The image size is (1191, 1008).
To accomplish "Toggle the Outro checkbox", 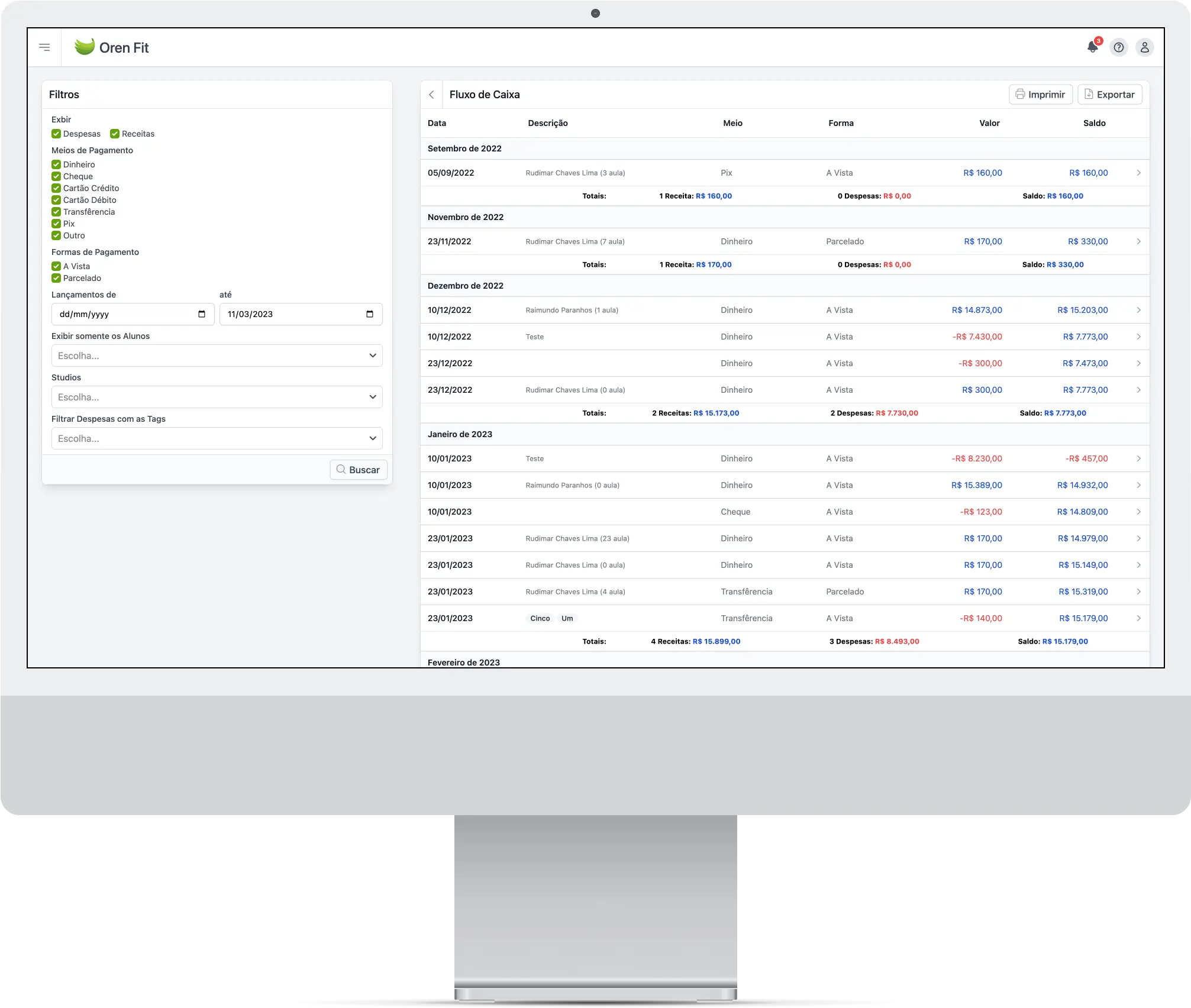I will pyautogui.click(x=56, y=235).
